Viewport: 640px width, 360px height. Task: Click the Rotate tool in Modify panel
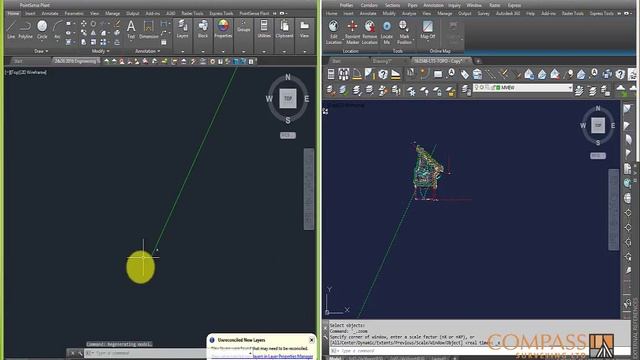[93, 24]
